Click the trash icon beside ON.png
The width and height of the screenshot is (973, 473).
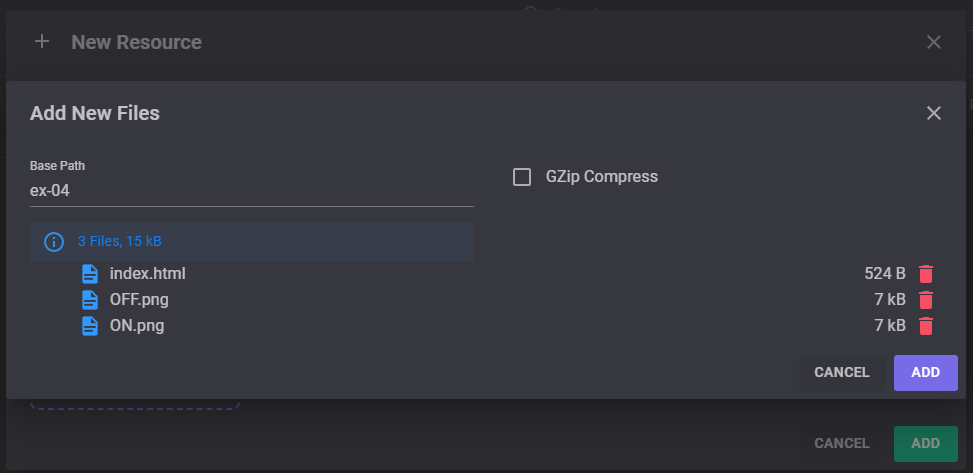[x=926, y=326]
